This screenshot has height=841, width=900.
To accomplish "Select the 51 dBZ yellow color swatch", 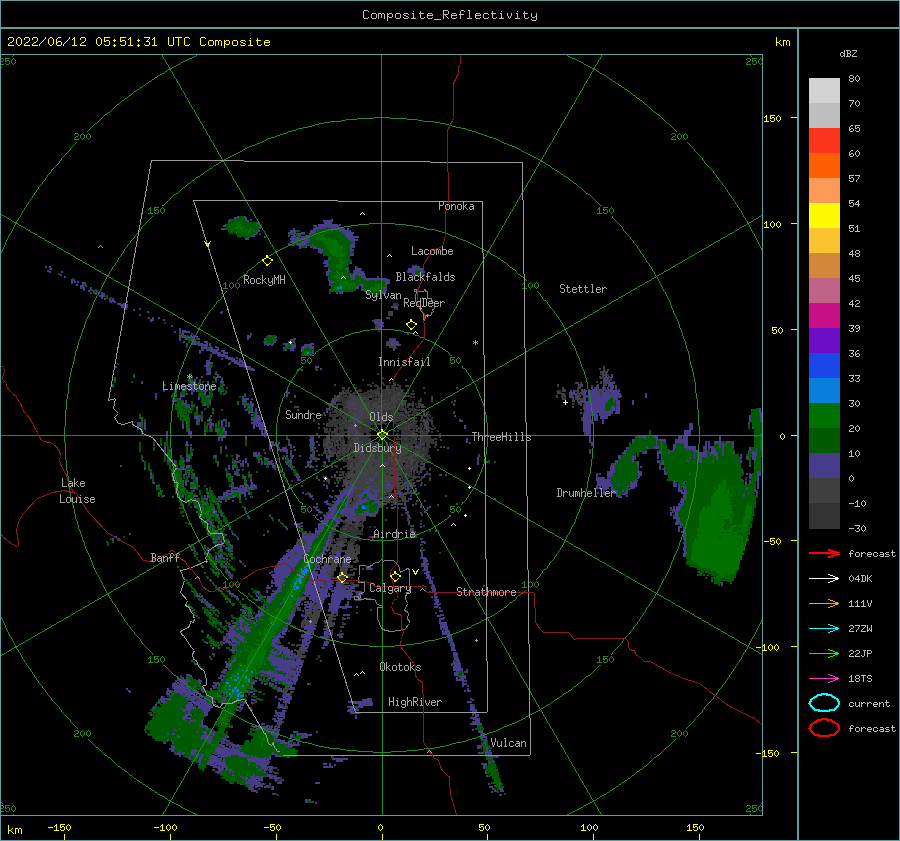I will (x=824, y=216).
